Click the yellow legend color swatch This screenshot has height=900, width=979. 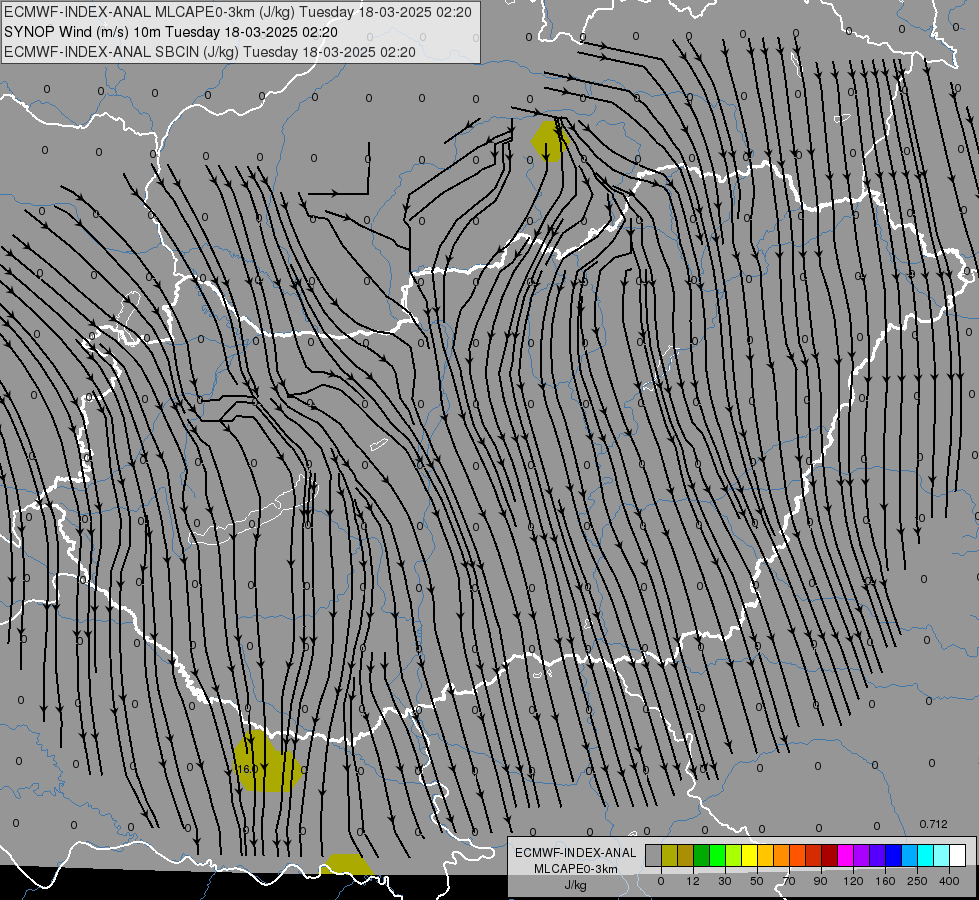click(x=750, y=855)
